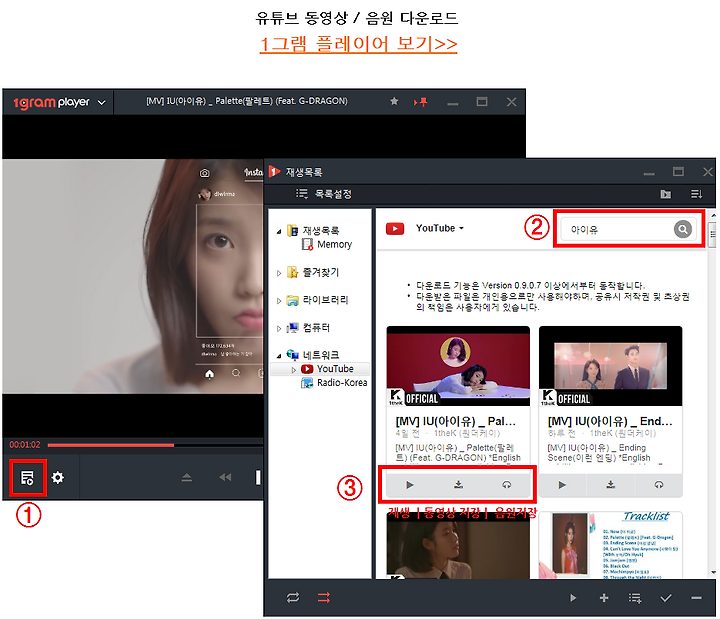Click the search field containing 아이유
This screenshot has height=619, width=720.
coord(618,229)
